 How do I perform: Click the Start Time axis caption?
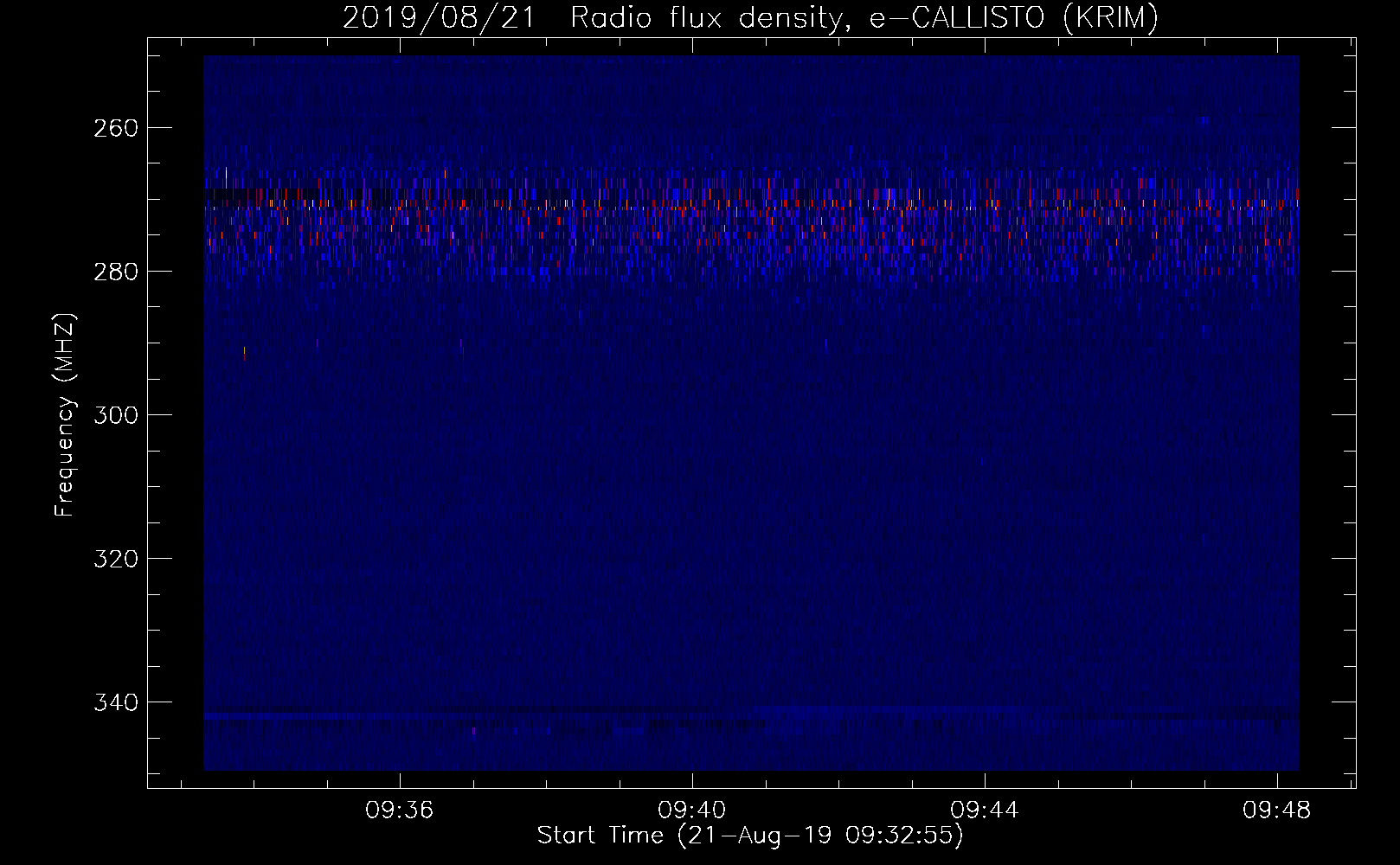[x=750, y=836]
